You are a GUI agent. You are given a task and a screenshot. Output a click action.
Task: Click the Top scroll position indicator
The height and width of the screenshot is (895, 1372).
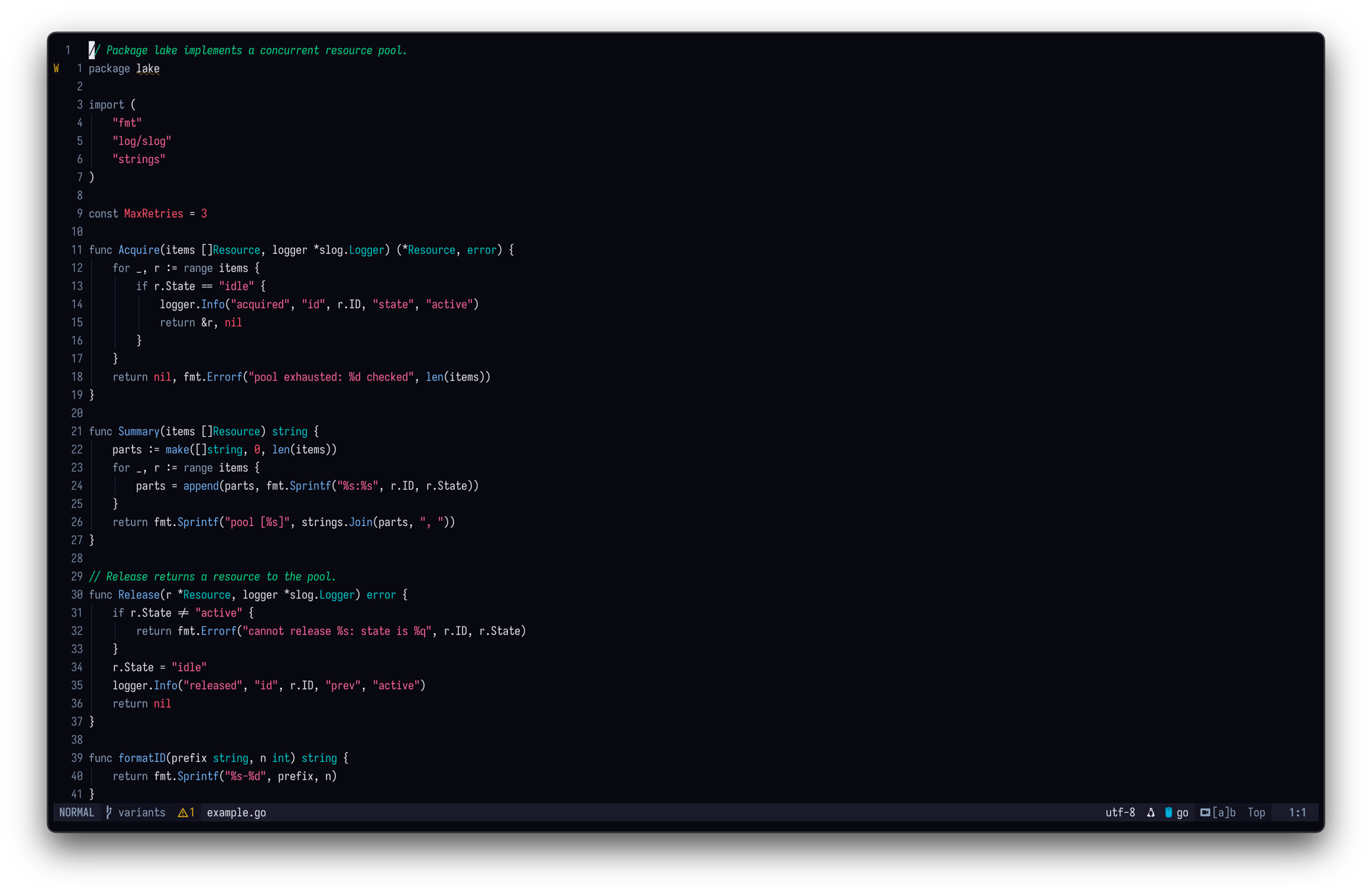(1256, 813)
